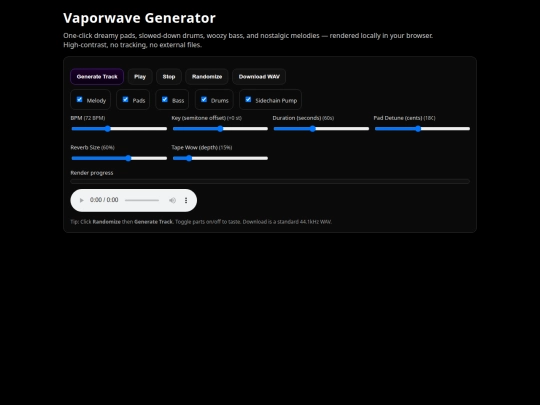This screenshot has height=405, width=540.
Task: Adjust the BPM slider
Action: [119, 129]
